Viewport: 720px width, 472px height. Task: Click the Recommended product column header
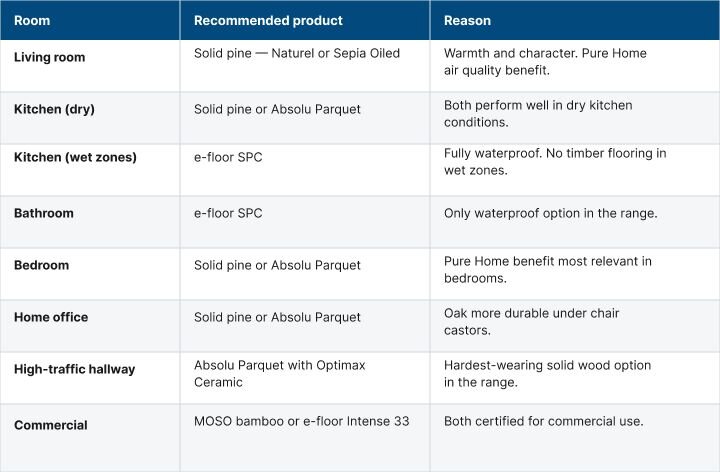[x=268, y=20]
